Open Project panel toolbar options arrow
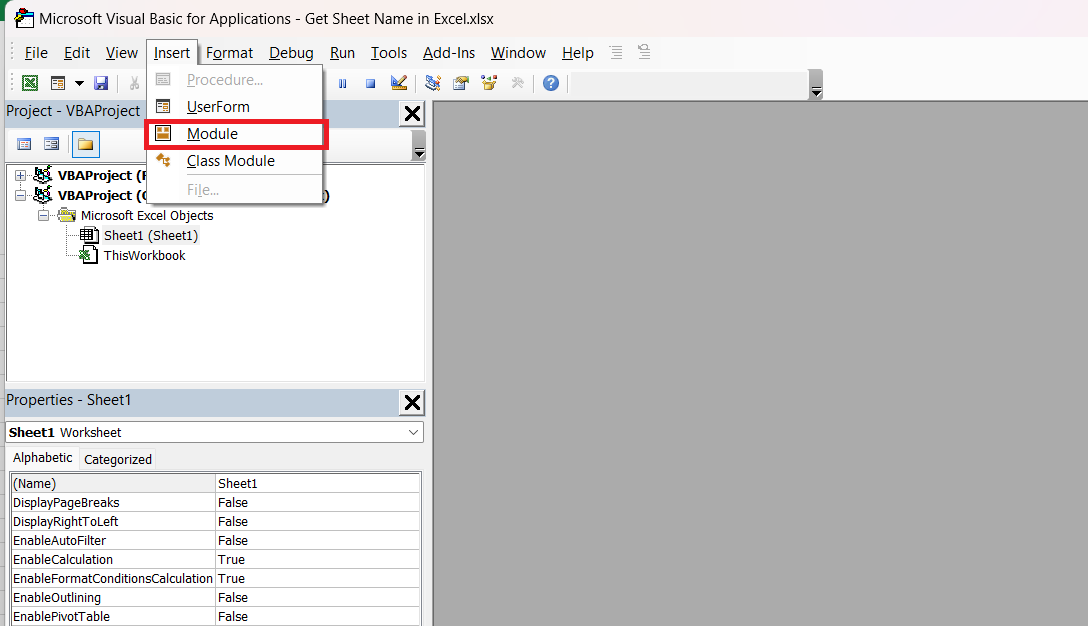 (x=419, y=146)
